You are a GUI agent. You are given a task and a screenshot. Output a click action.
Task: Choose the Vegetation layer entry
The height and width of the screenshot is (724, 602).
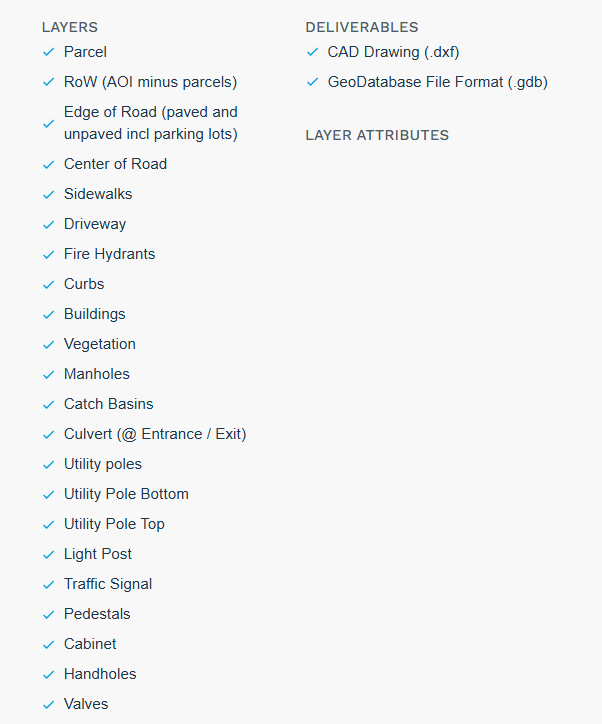[100, 344]
